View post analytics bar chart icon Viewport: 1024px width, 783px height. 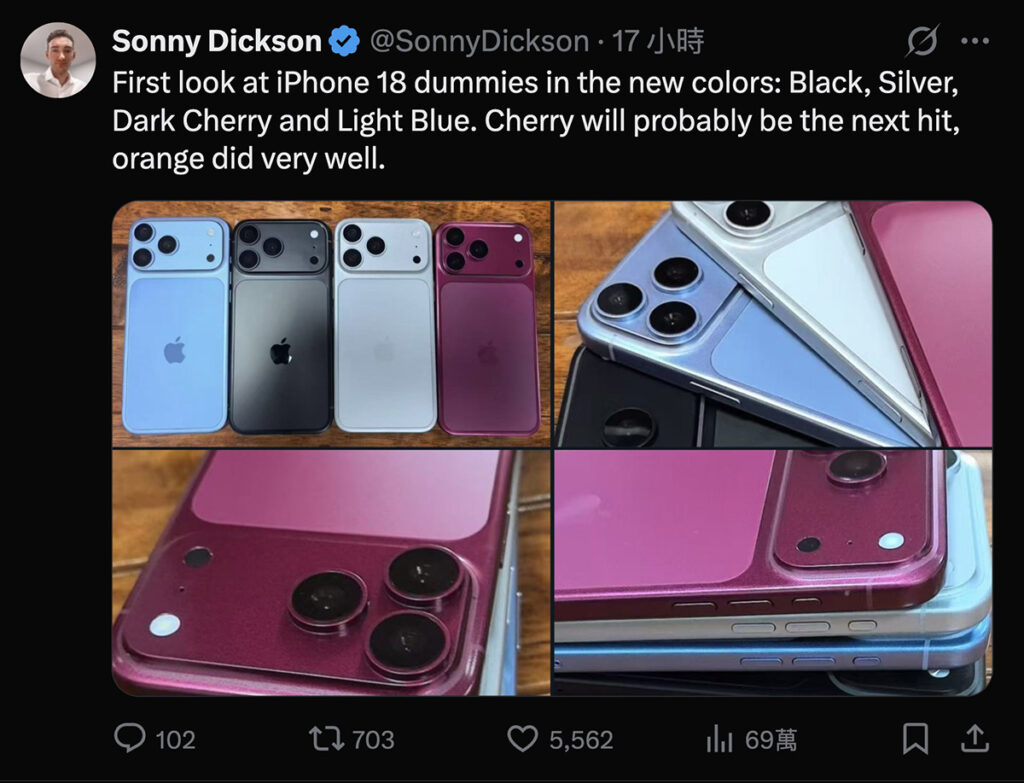pos(719,739)
